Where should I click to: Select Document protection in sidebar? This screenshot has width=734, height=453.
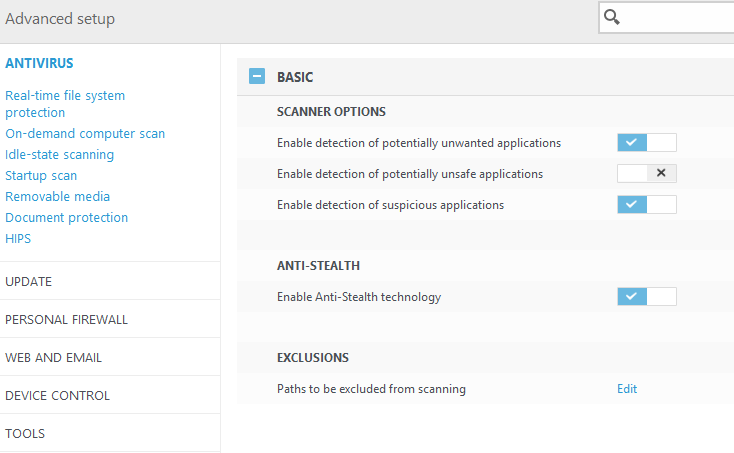tap(67, 218)
